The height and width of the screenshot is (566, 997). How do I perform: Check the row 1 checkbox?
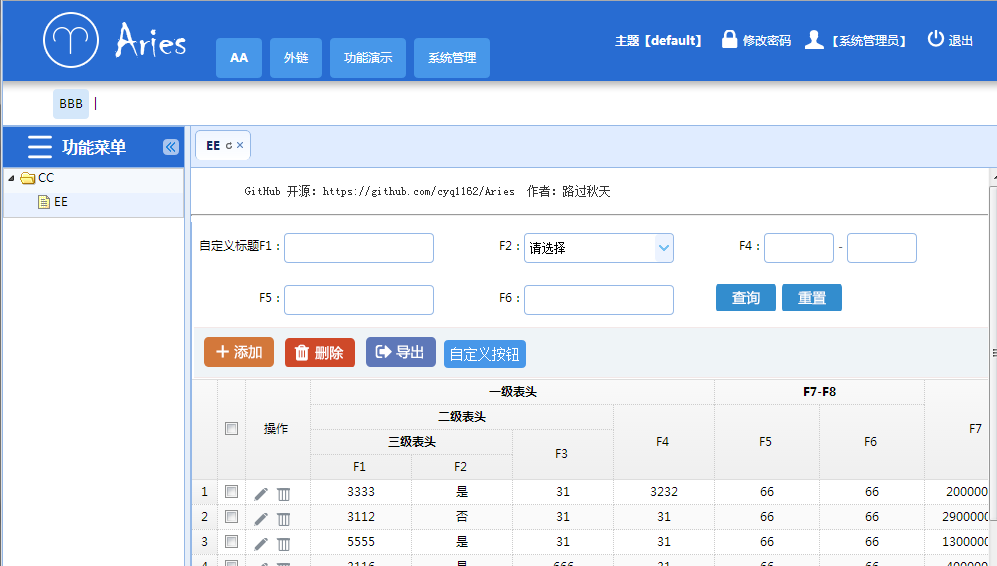(x=231, y=492)
